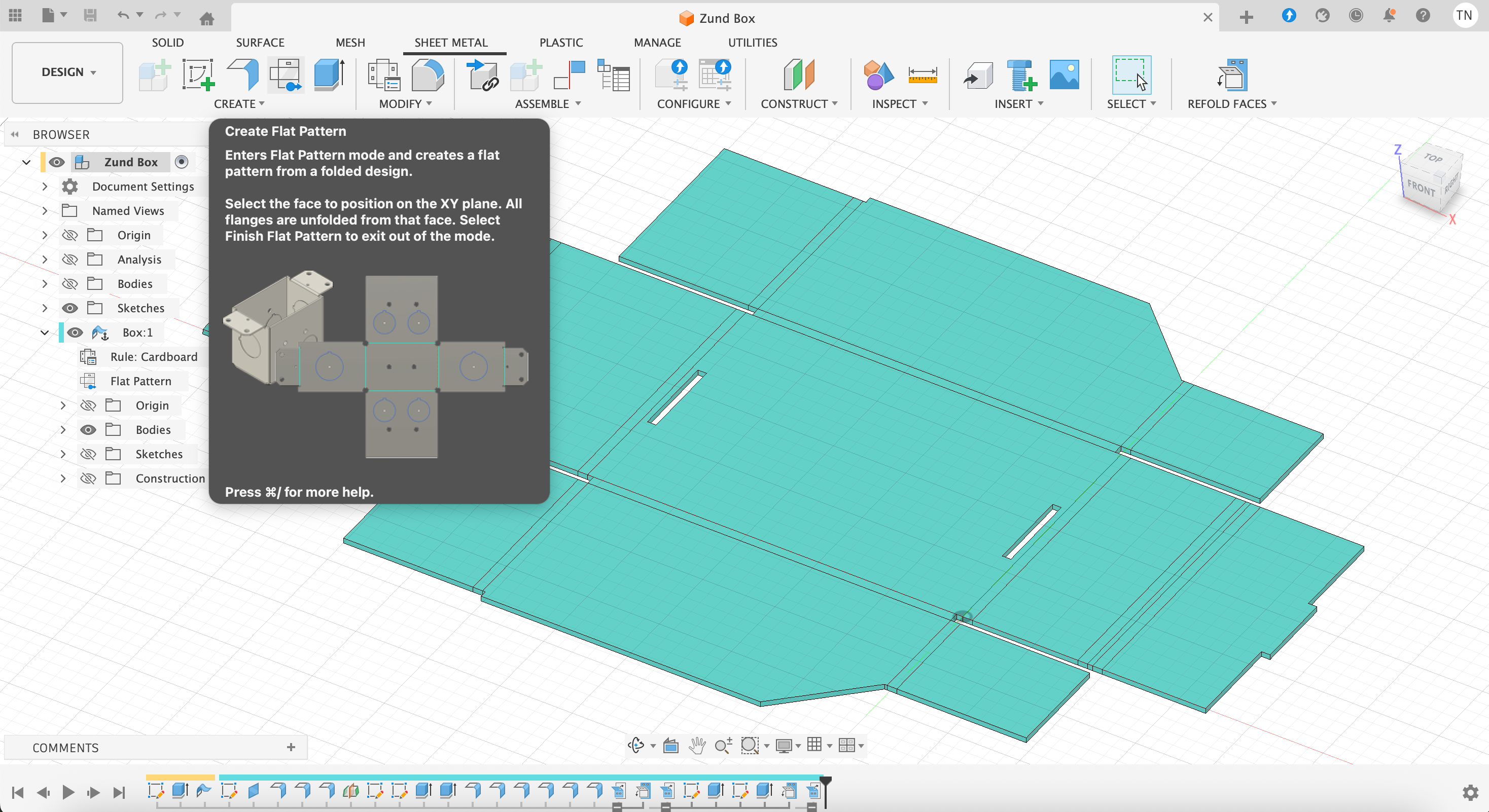Activate the Zund Box component radio button
1489x812 pixels.
(x=182, y=162)
